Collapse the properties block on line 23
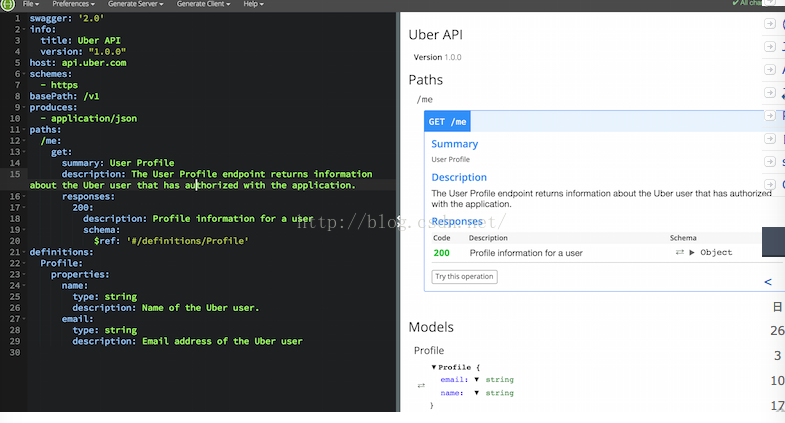The image size is (785, 423). click(24, 275)
